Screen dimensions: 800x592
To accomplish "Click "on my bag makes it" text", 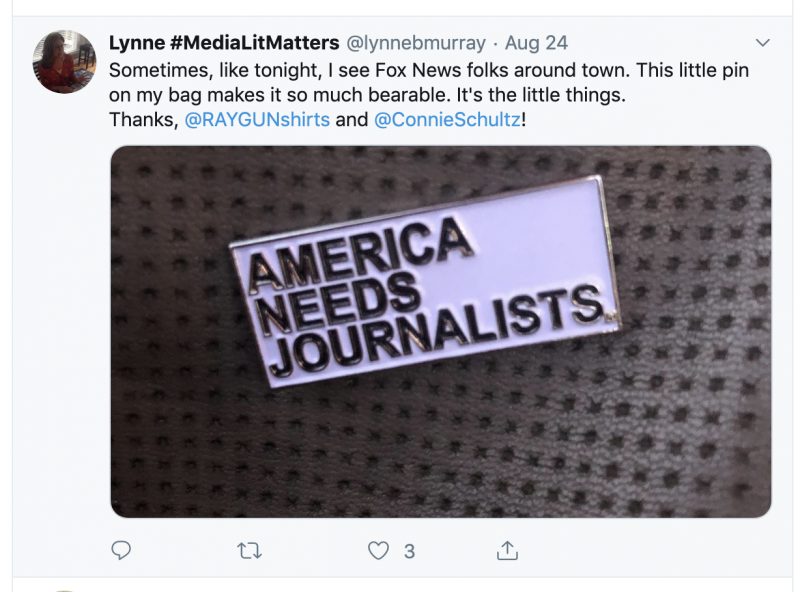I will click(186, 96).
